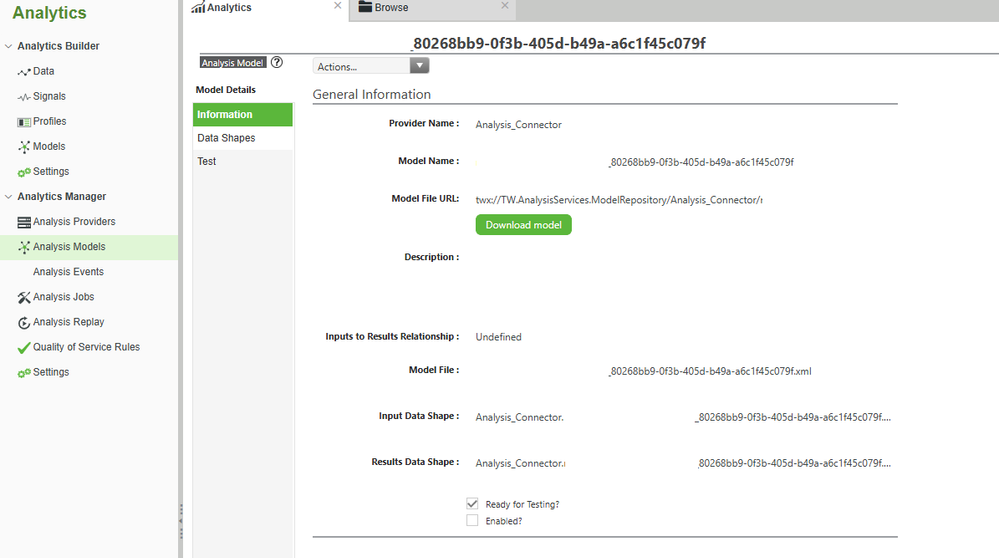Switch to the Browse tab

[x=433, y=9]
